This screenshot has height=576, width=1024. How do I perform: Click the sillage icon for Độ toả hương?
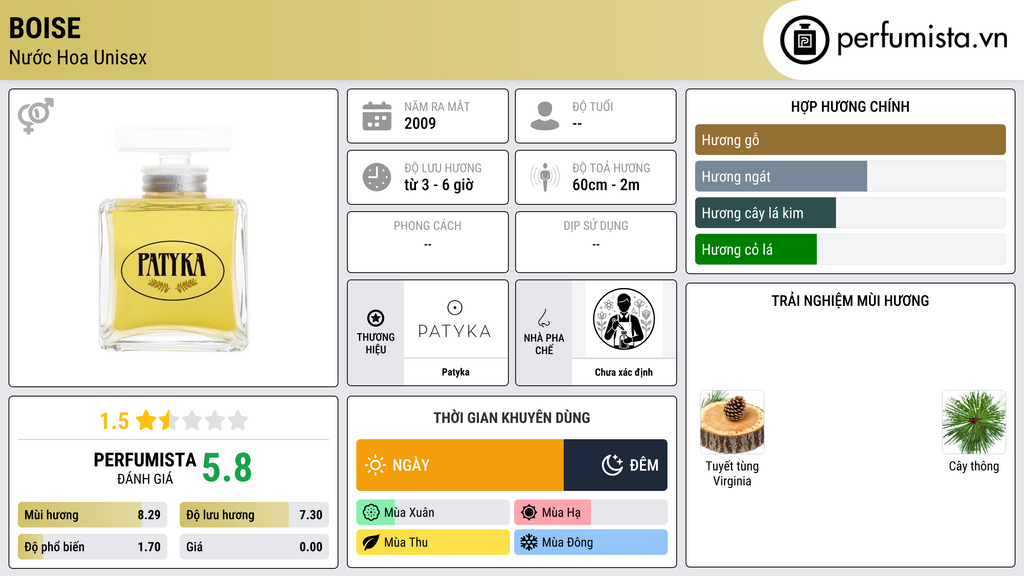pos(545,177)
